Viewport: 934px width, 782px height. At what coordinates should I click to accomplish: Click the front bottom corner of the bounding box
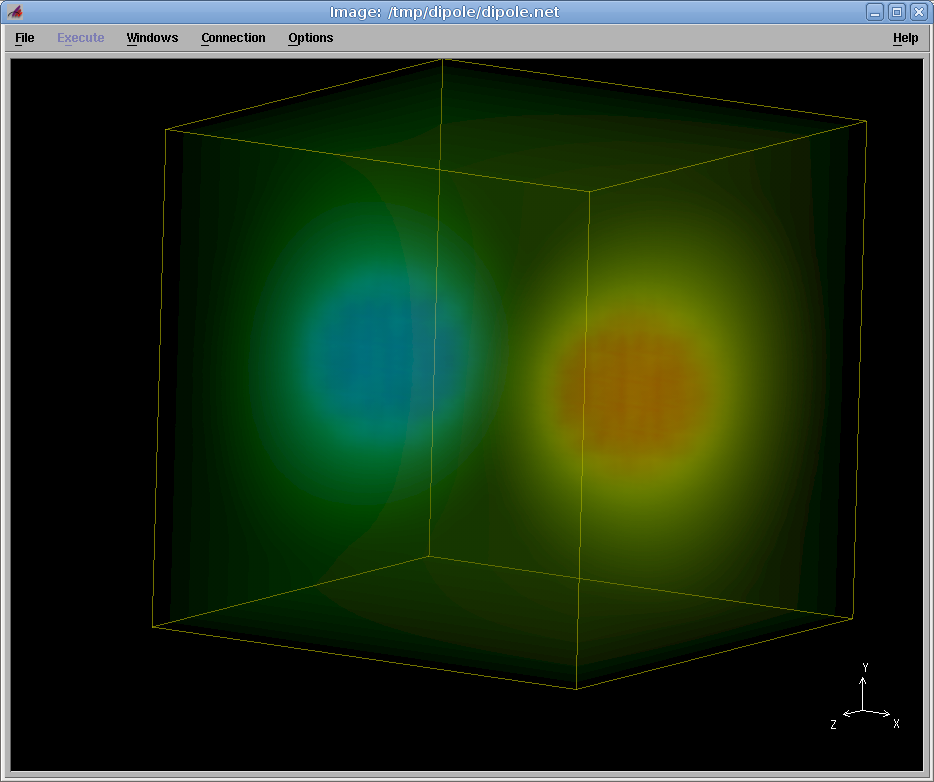coord(576,689)
